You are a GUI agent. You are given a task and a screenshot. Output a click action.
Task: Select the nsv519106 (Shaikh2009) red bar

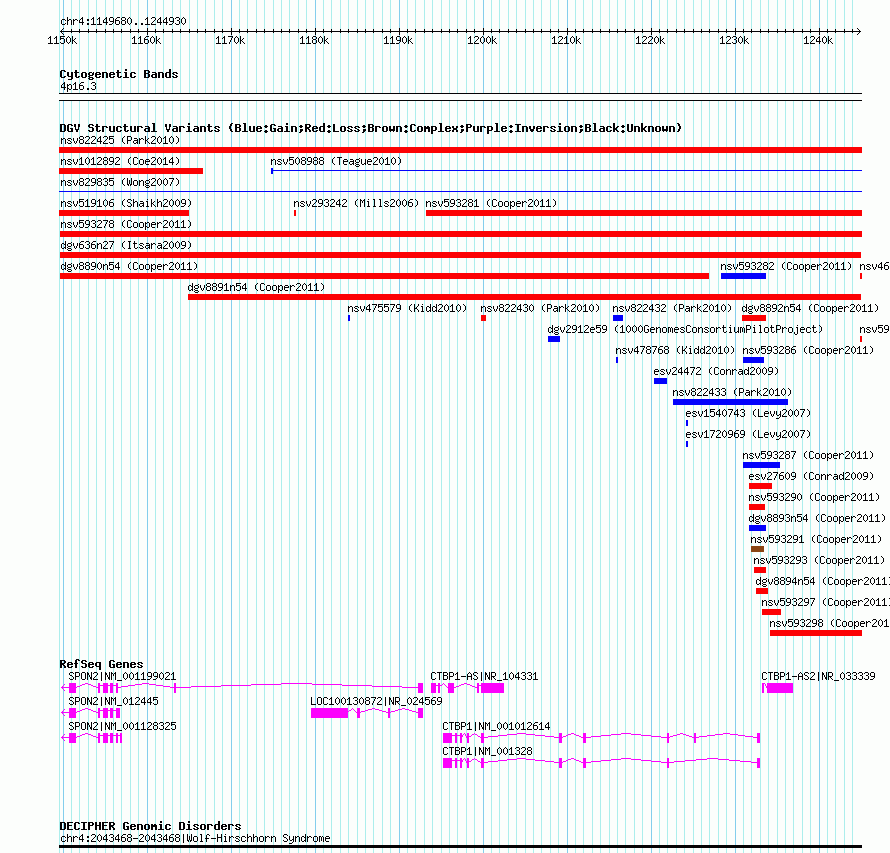(124, 213)
